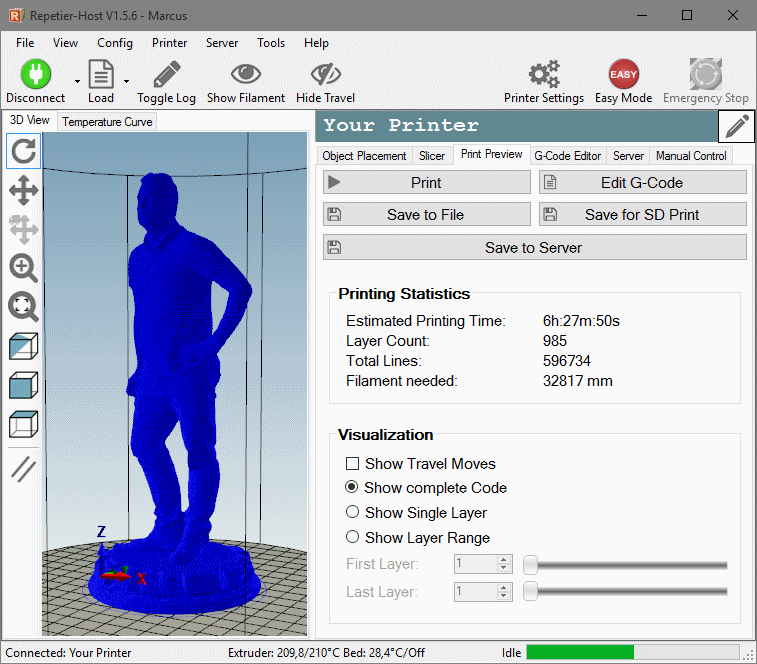
Task: Switch on Easy Mode red icon
Action: coord(623,74)
